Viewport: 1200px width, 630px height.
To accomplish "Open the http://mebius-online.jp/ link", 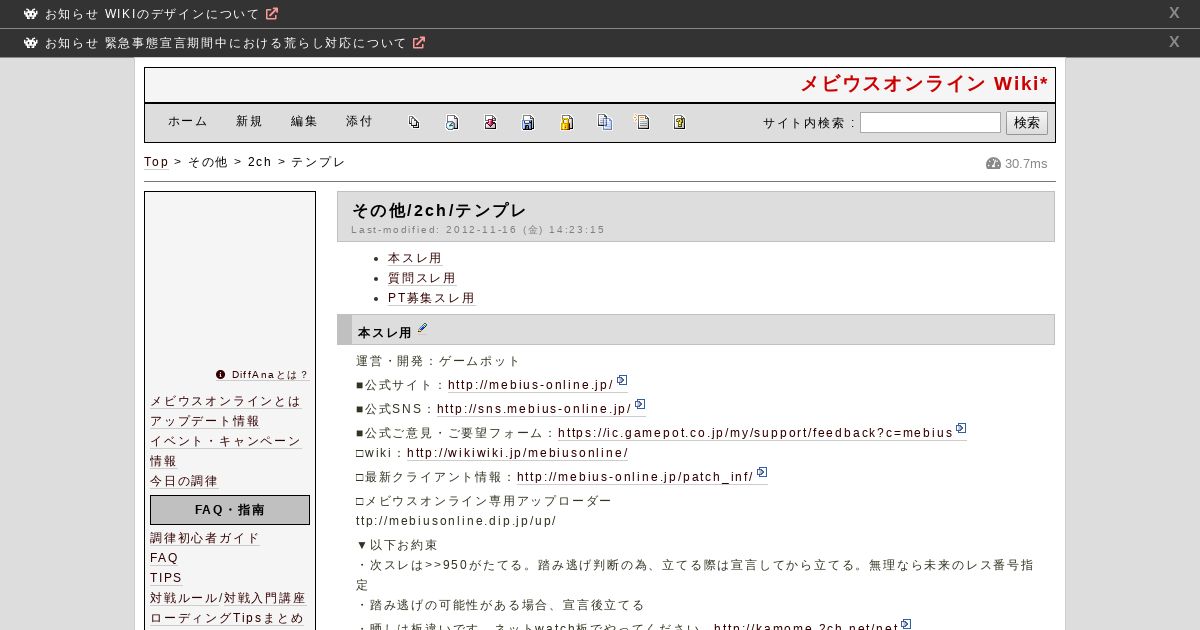I will coord(531,385).
